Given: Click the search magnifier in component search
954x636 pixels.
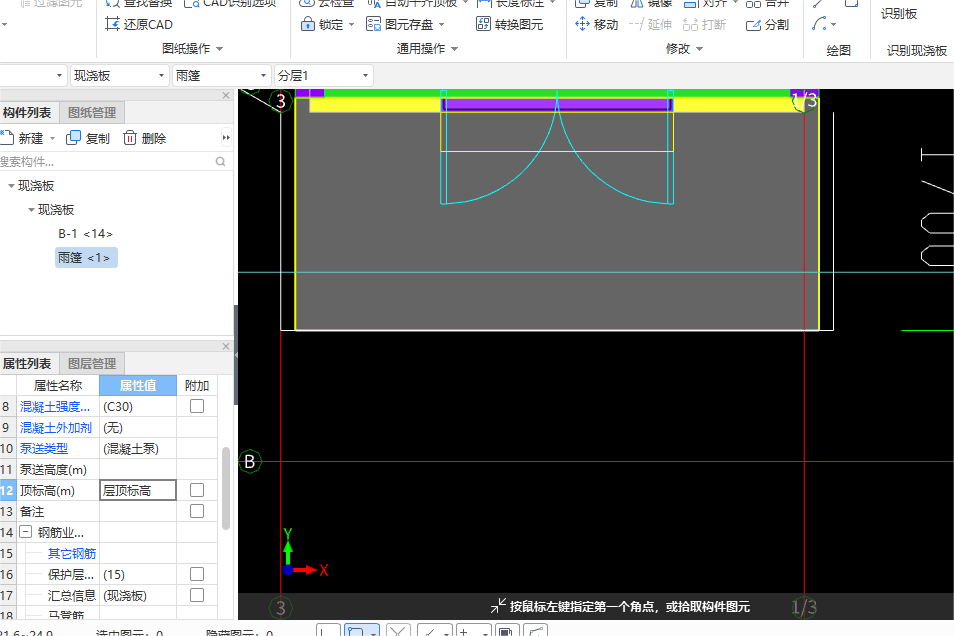Looking at the screenshot, I should [220, 161].
